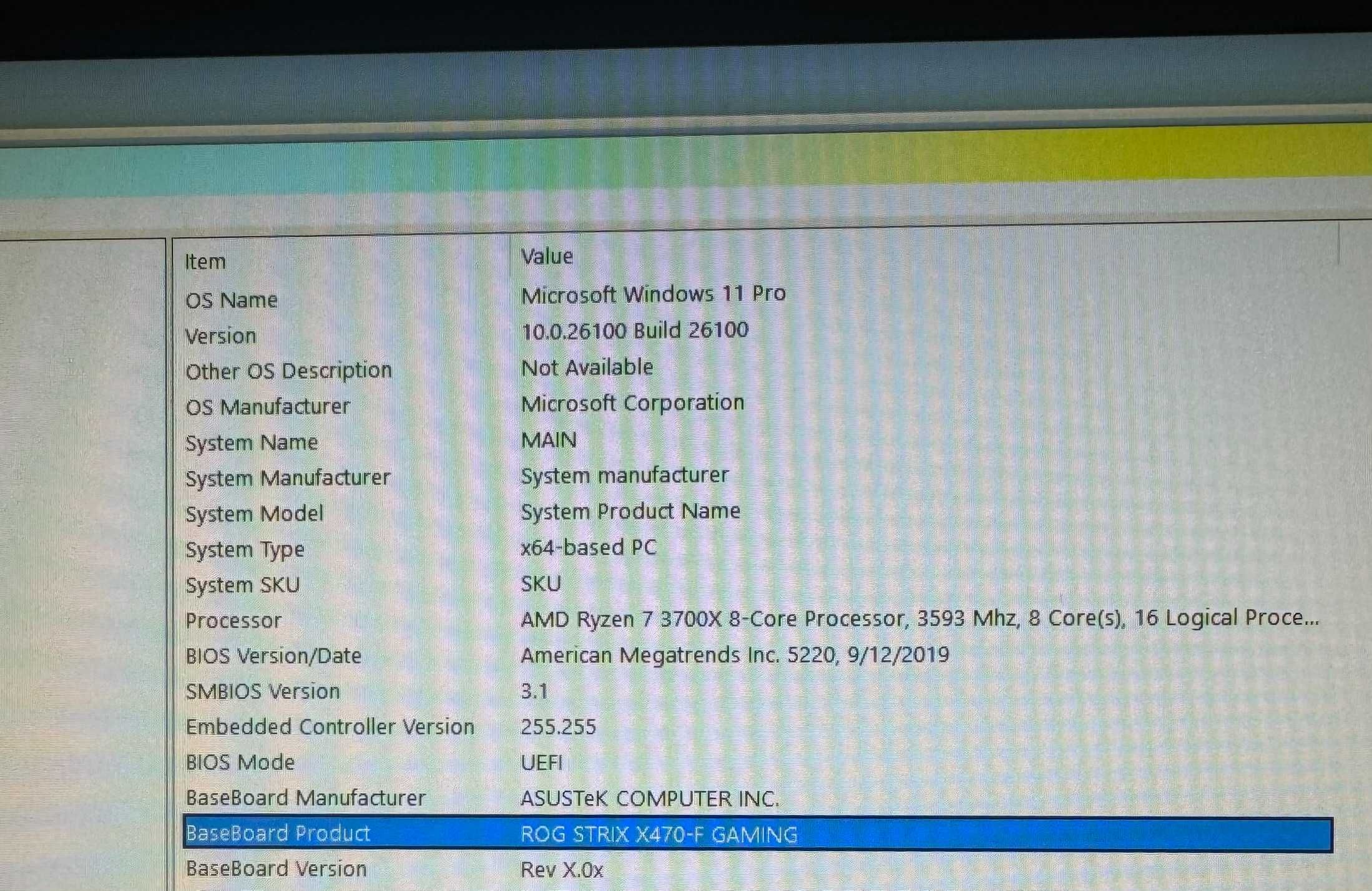
Task: Select the MAIN system name value
Action: pos(549,440)
